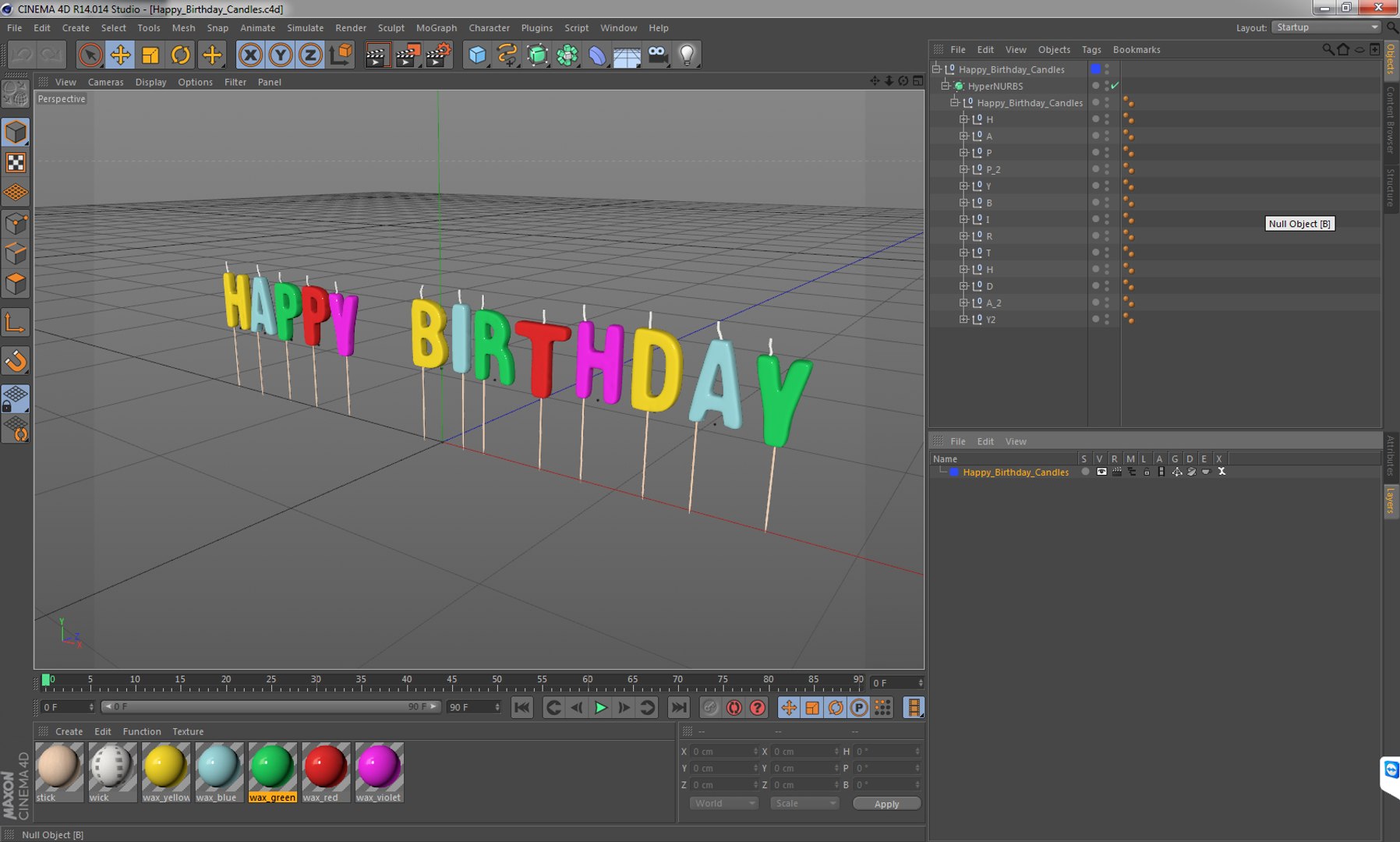Render to Picture Viewer
Screen dimensions: 1400x842
pos(408,55)
